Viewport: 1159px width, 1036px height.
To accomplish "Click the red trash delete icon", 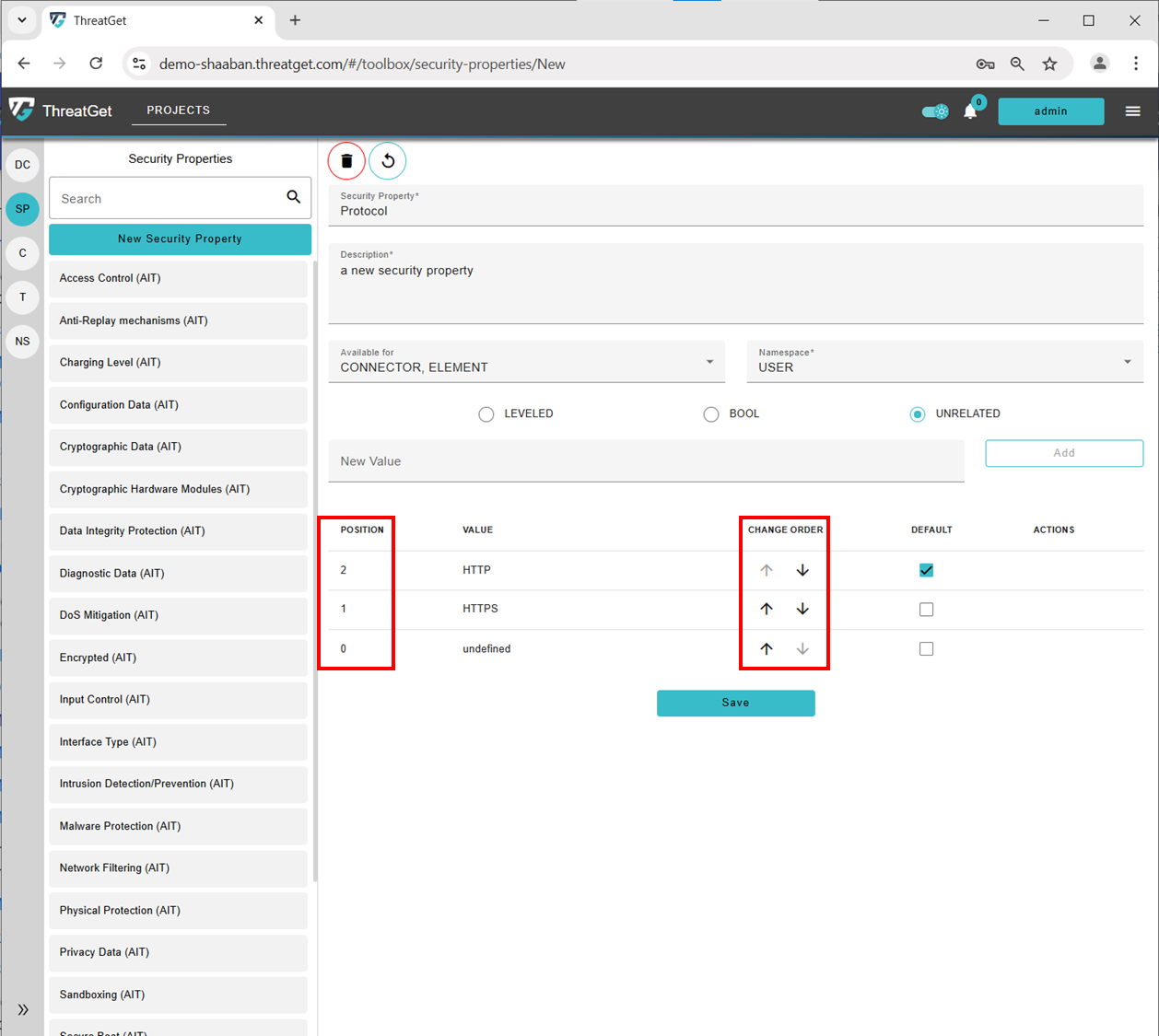I will (x=346, y=161).
